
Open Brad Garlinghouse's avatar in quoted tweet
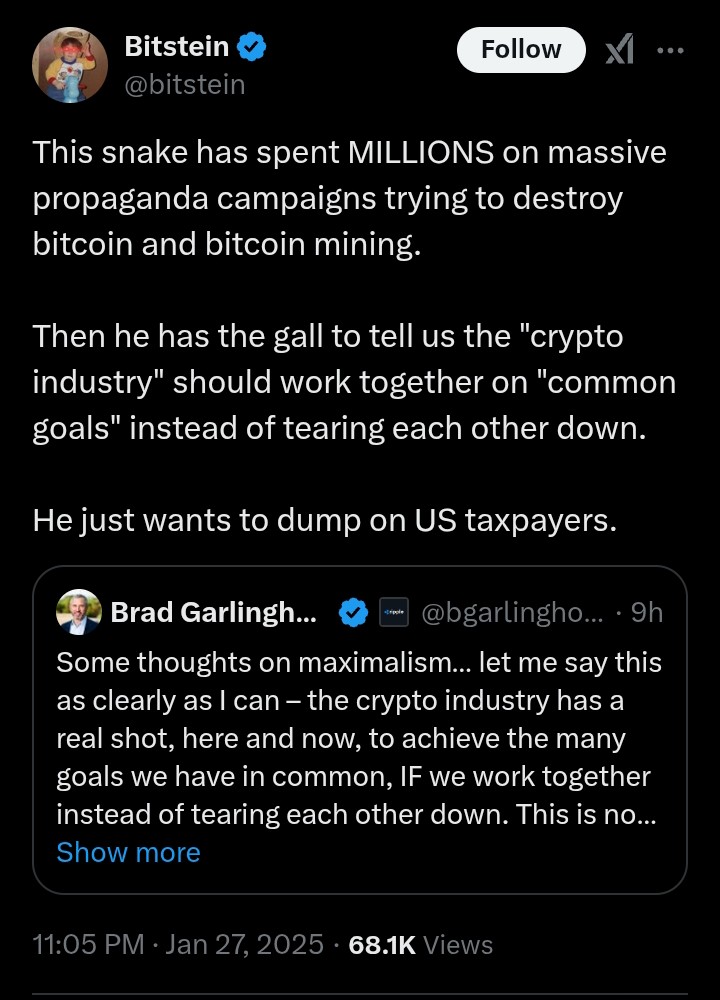[x=78, y=612]
